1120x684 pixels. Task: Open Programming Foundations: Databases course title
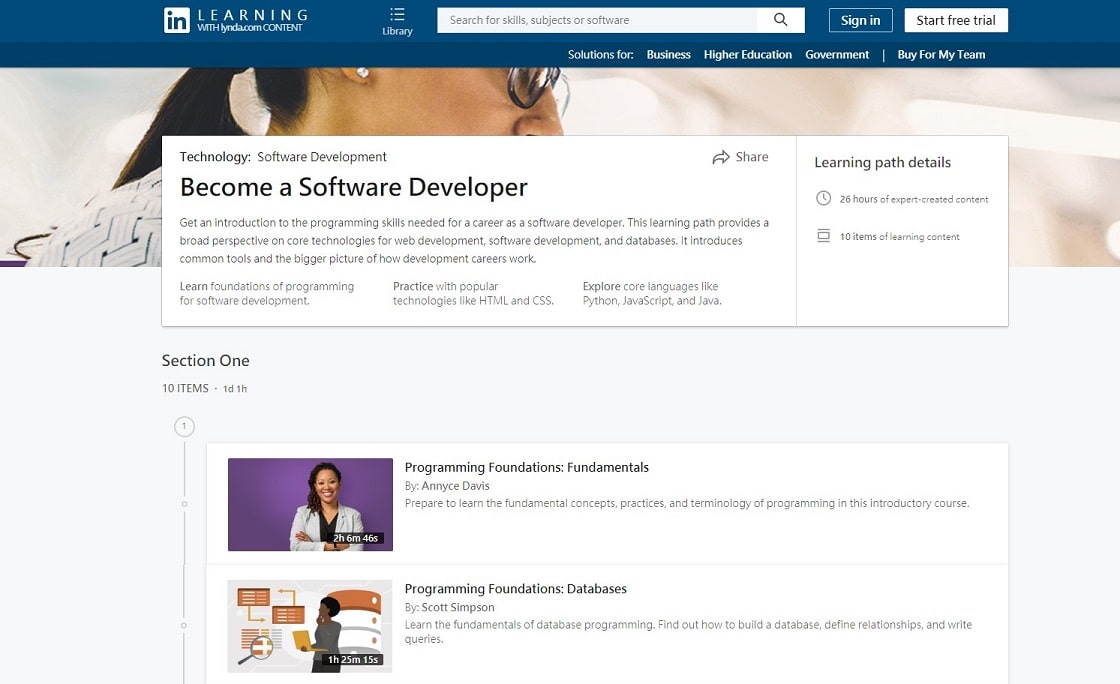coord(515,589)
